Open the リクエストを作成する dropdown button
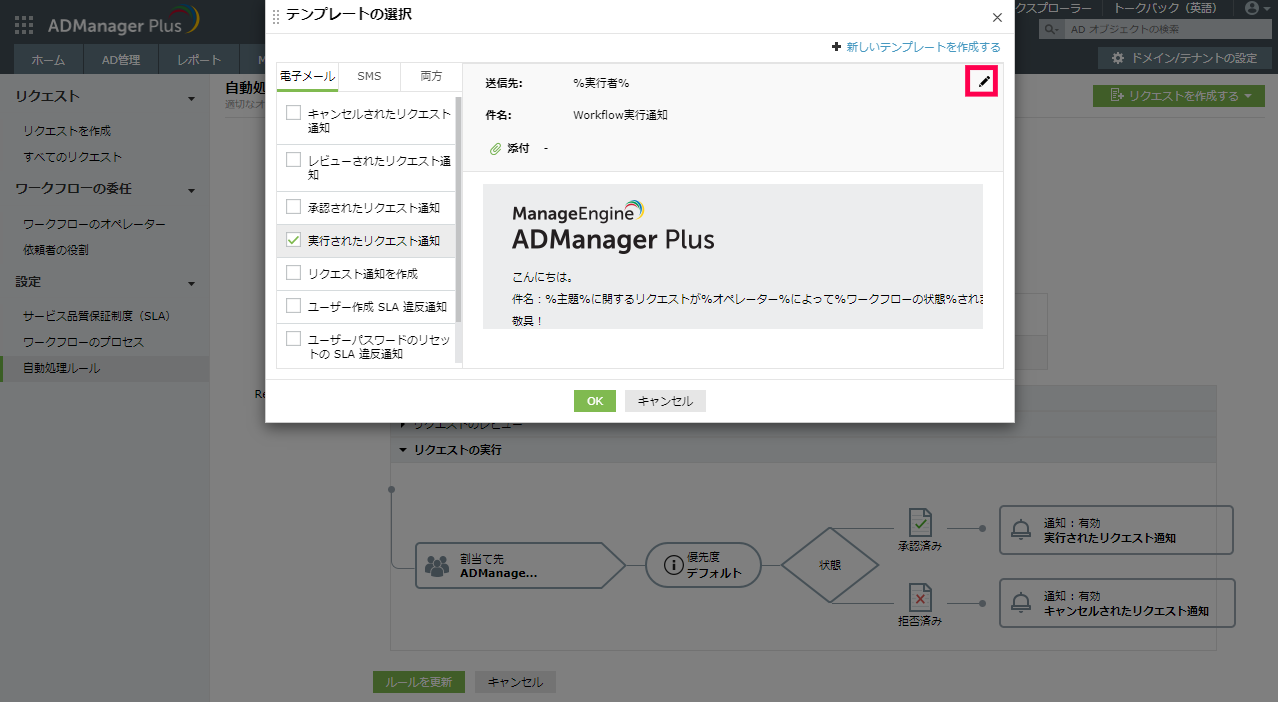This screenshot has width=1278, height=702. point(1178,96)
